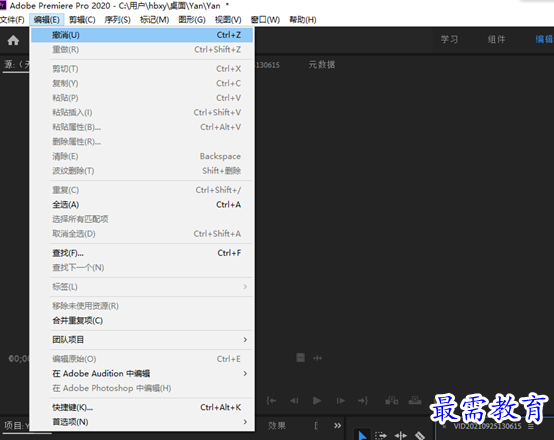Screen dimensions: 554x440
Task: Open the 帮助(H) menu
Action: click(303, 20)
